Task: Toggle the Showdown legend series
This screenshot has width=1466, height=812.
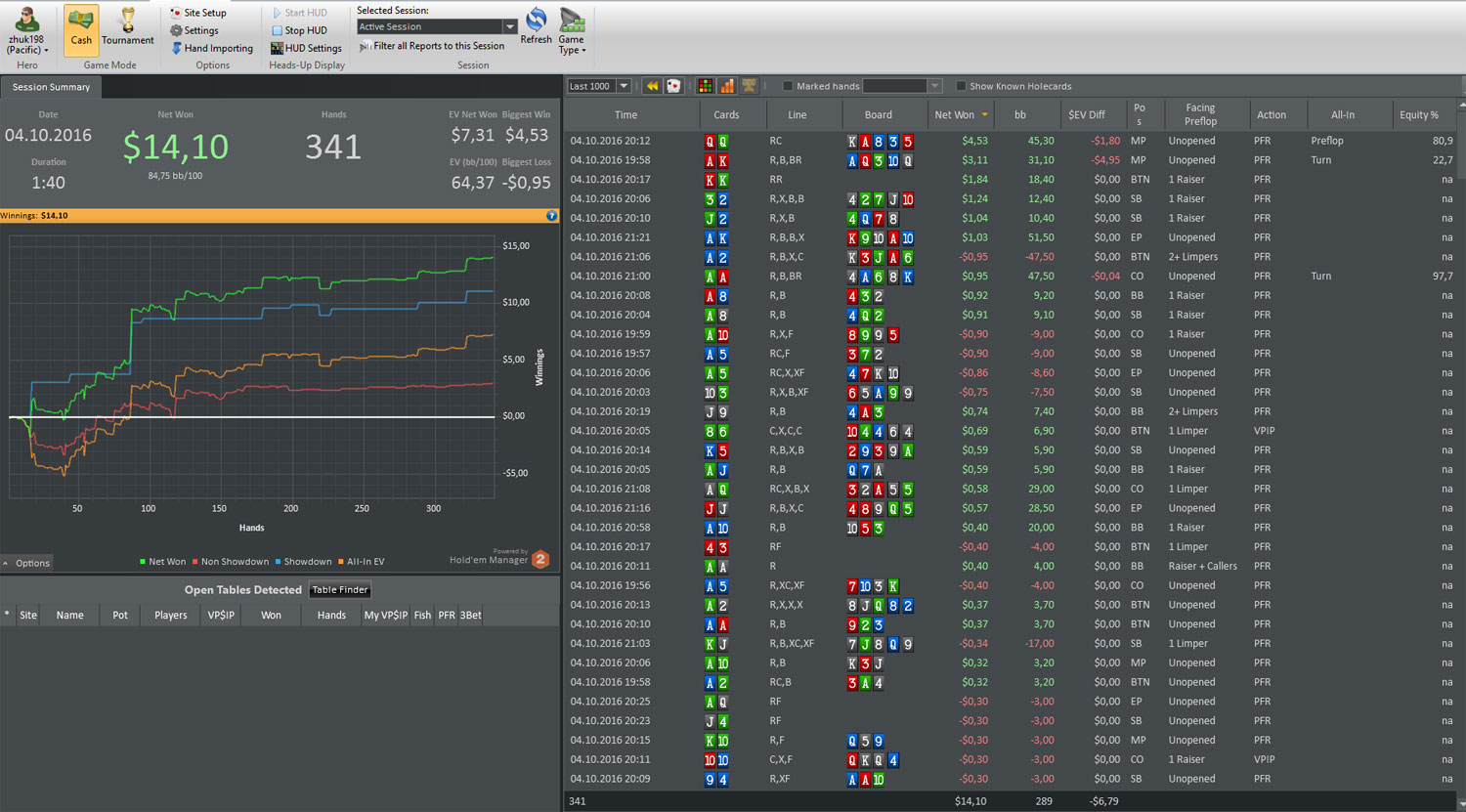Action: [303, 562]
